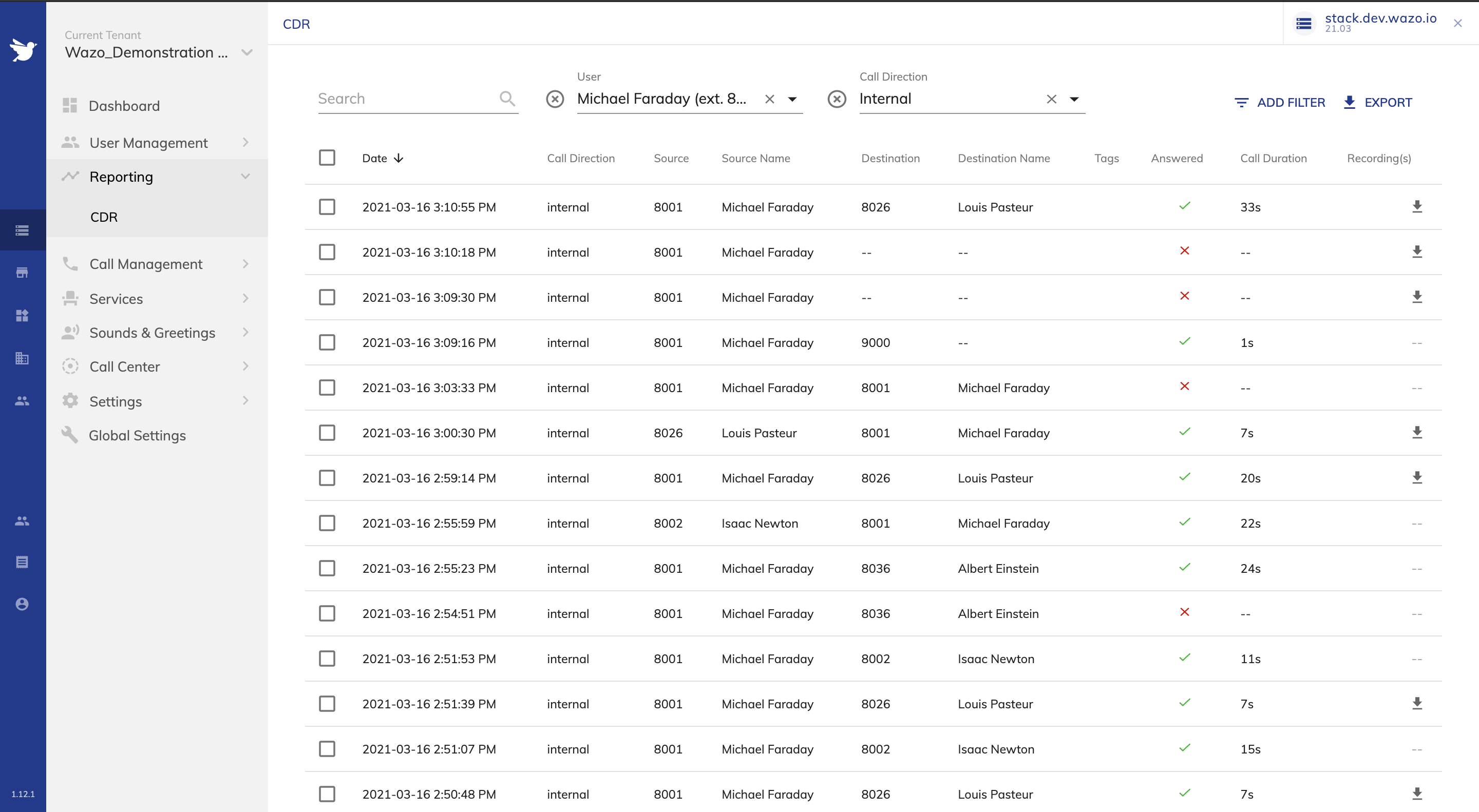1479x812 pixels.
Task: Open the widgets icon in blue sidebar
Action: pos(23,316)
